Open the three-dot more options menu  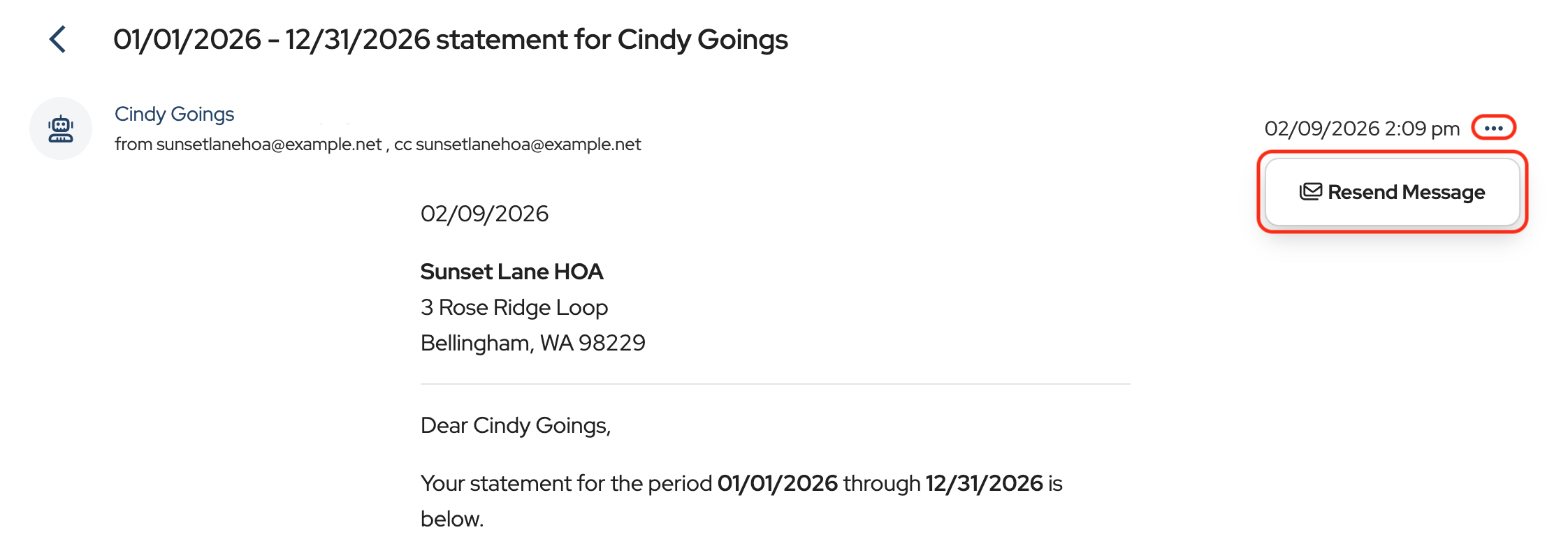click(1493, 128)
